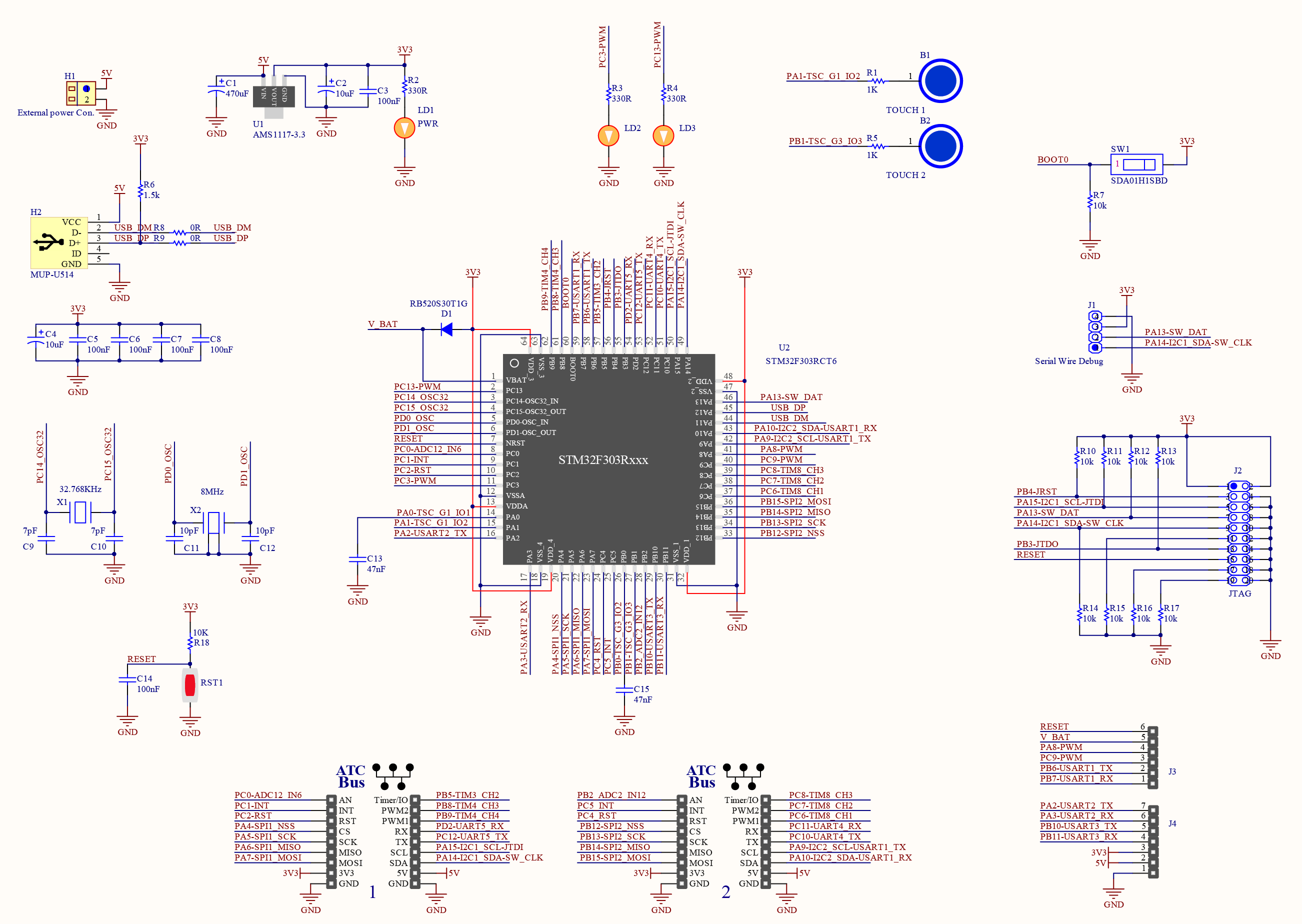Viewport: 1302px width, 924px height.
Task: Click the 'PB13-SPI2_SCK' label right of U2
Action: [792, 523]
